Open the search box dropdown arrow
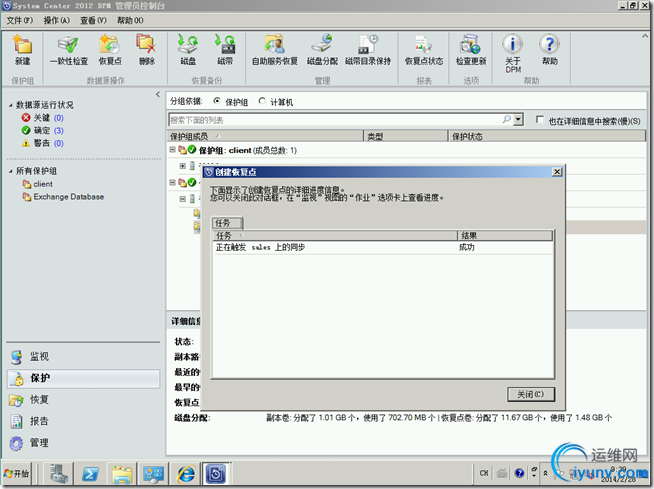This screenshot has width=654, height=489. pyautogui.click(x=518, y=120)
